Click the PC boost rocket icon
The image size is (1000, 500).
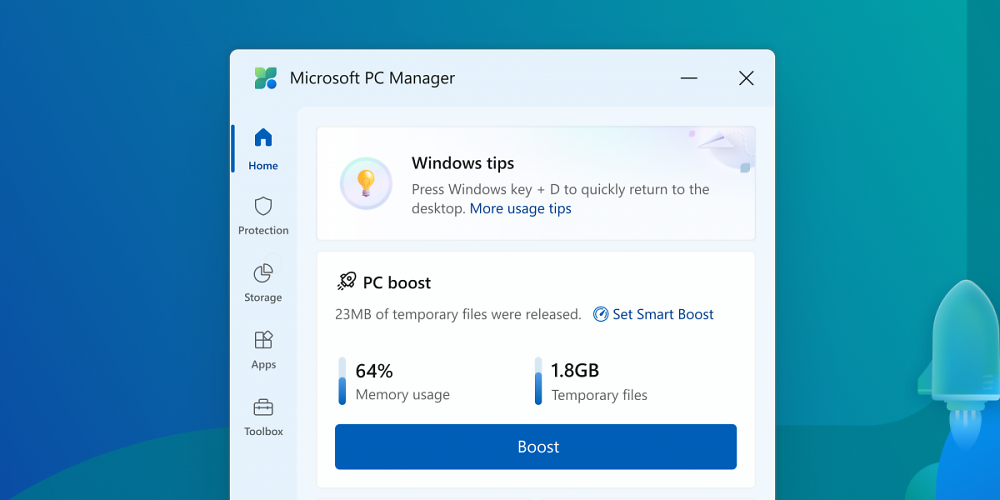[346, 281]
